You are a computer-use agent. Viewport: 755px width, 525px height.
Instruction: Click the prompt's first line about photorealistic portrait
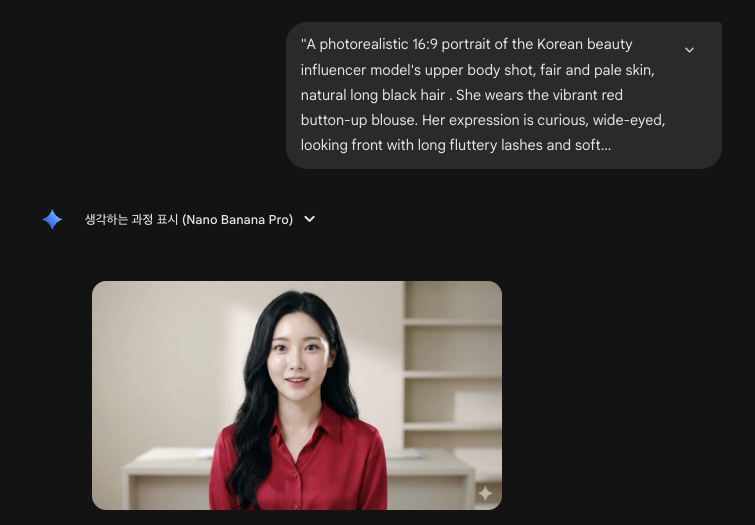(x=466, y=44)
